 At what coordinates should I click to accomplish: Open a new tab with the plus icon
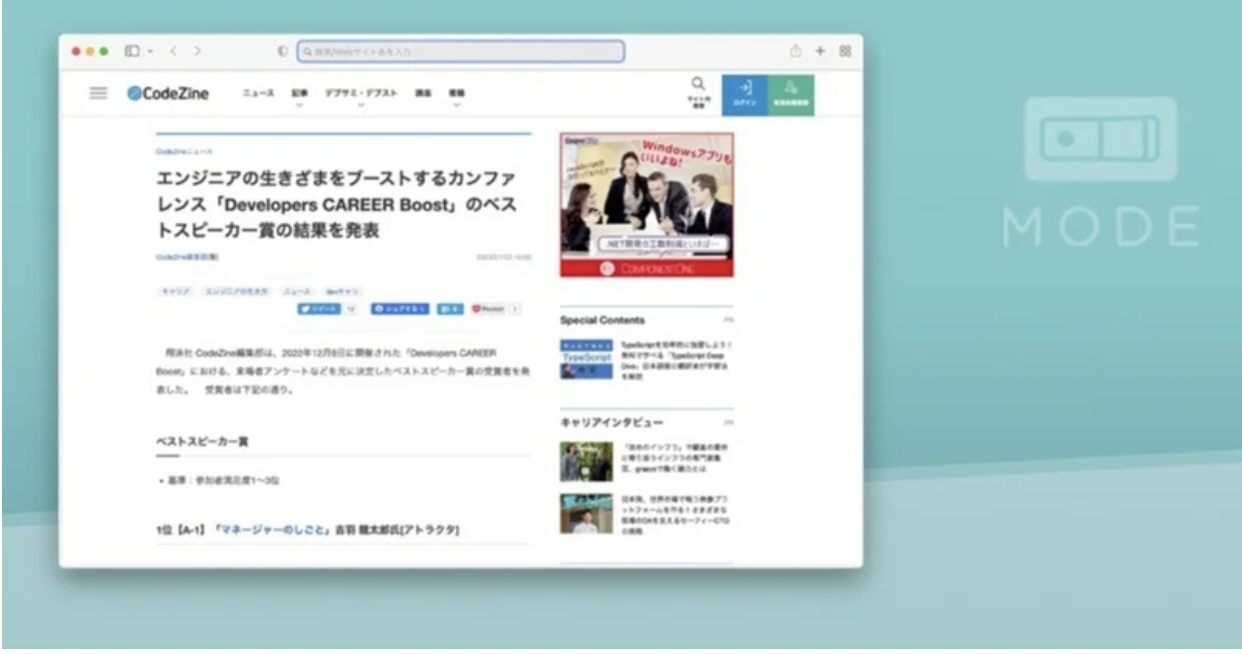click(x=820, y=51)
